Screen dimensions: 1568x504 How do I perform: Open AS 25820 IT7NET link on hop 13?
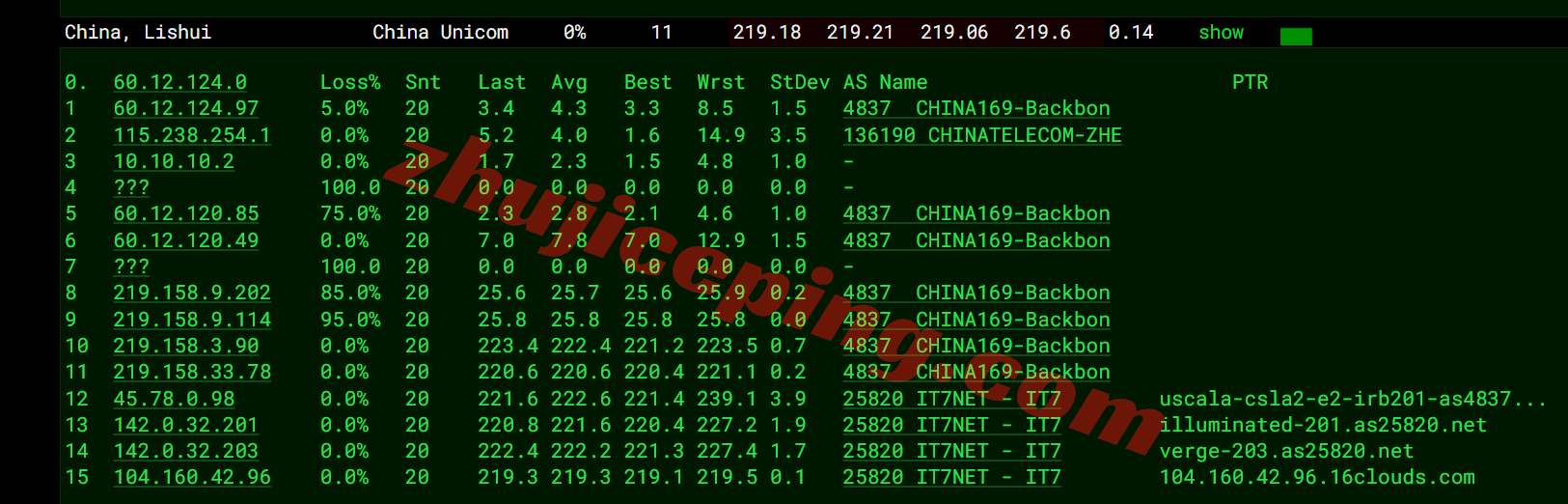[x=952, y=425]
